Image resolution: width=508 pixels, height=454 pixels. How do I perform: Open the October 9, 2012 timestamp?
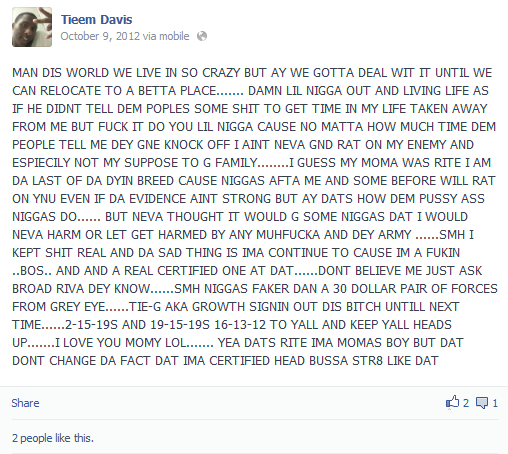(x=100, y=36)
